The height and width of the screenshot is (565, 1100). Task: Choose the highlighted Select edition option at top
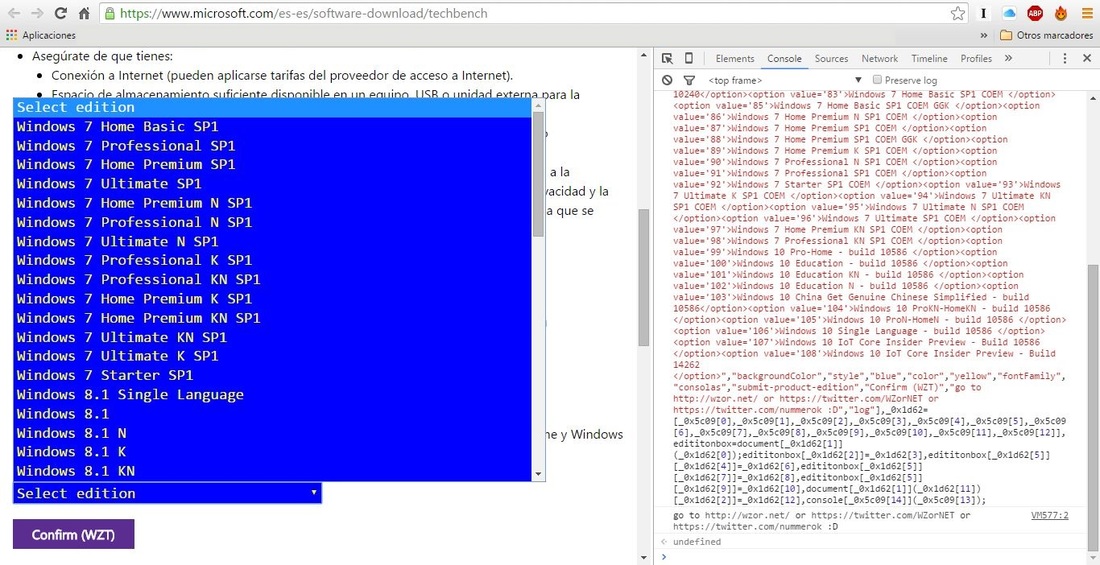pyautogui.click(x=273, y=107)
